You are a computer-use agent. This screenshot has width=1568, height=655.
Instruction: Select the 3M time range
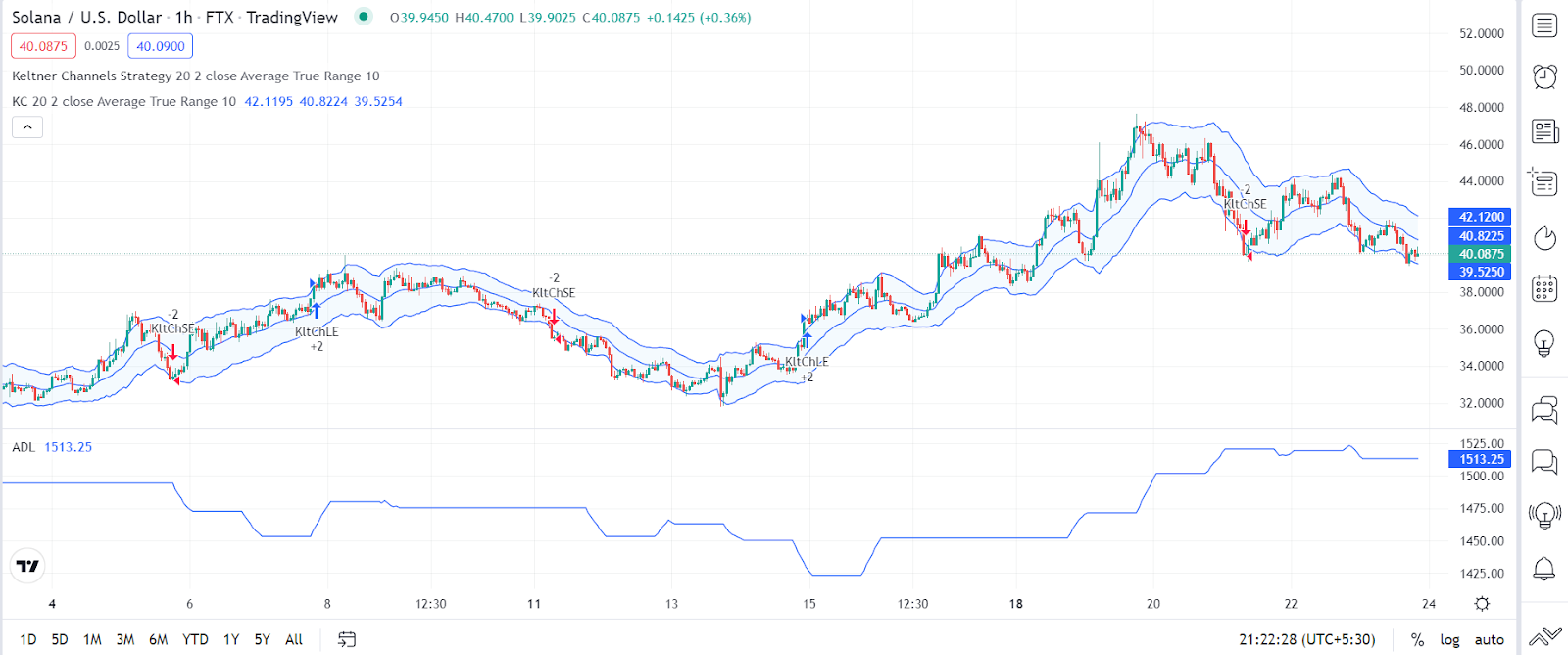(x=125, y=639)
